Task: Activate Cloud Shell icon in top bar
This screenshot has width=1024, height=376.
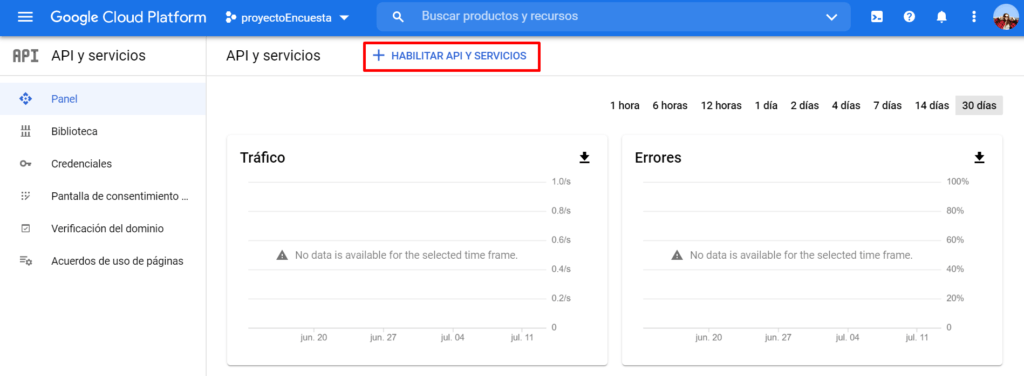Action: (877, 17)
